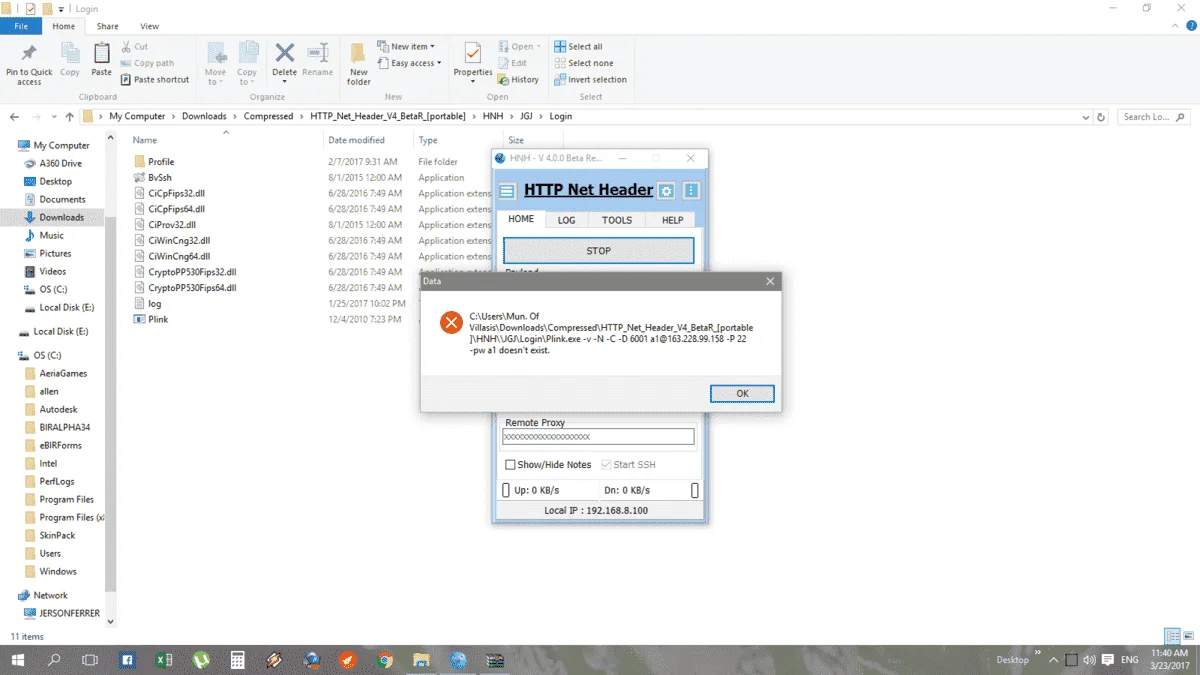Open address bar history dropdown

click(1084, 116)
